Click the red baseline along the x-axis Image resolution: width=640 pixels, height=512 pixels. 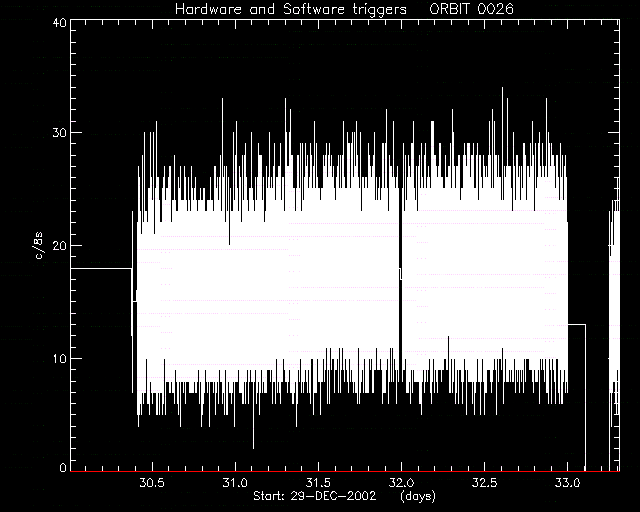click(345, 471)
